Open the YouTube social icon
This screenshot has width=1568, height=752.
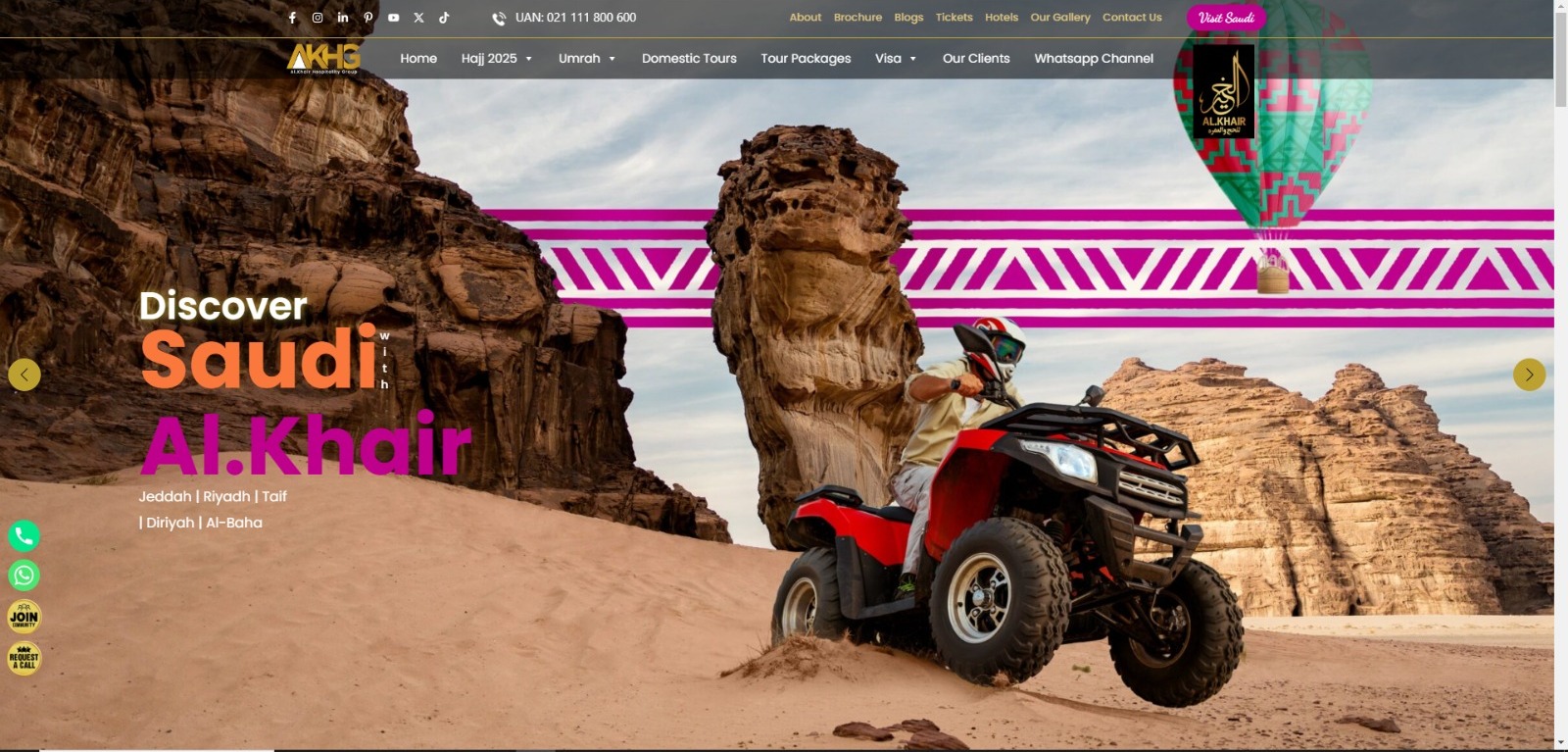coord(394,18)
